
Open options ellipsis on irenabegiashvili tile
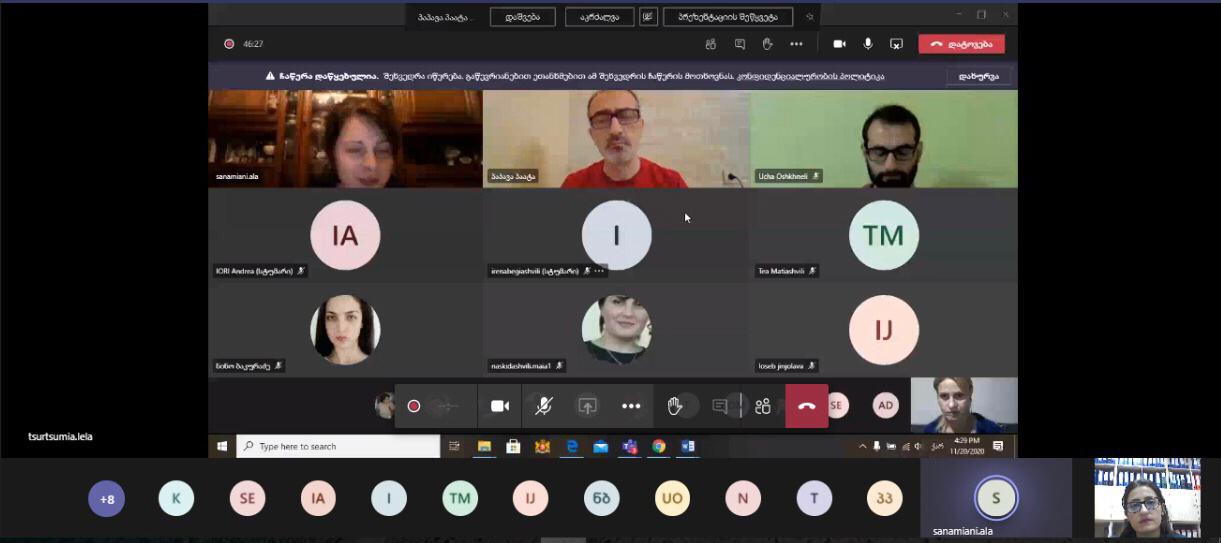tap(599, 271)
